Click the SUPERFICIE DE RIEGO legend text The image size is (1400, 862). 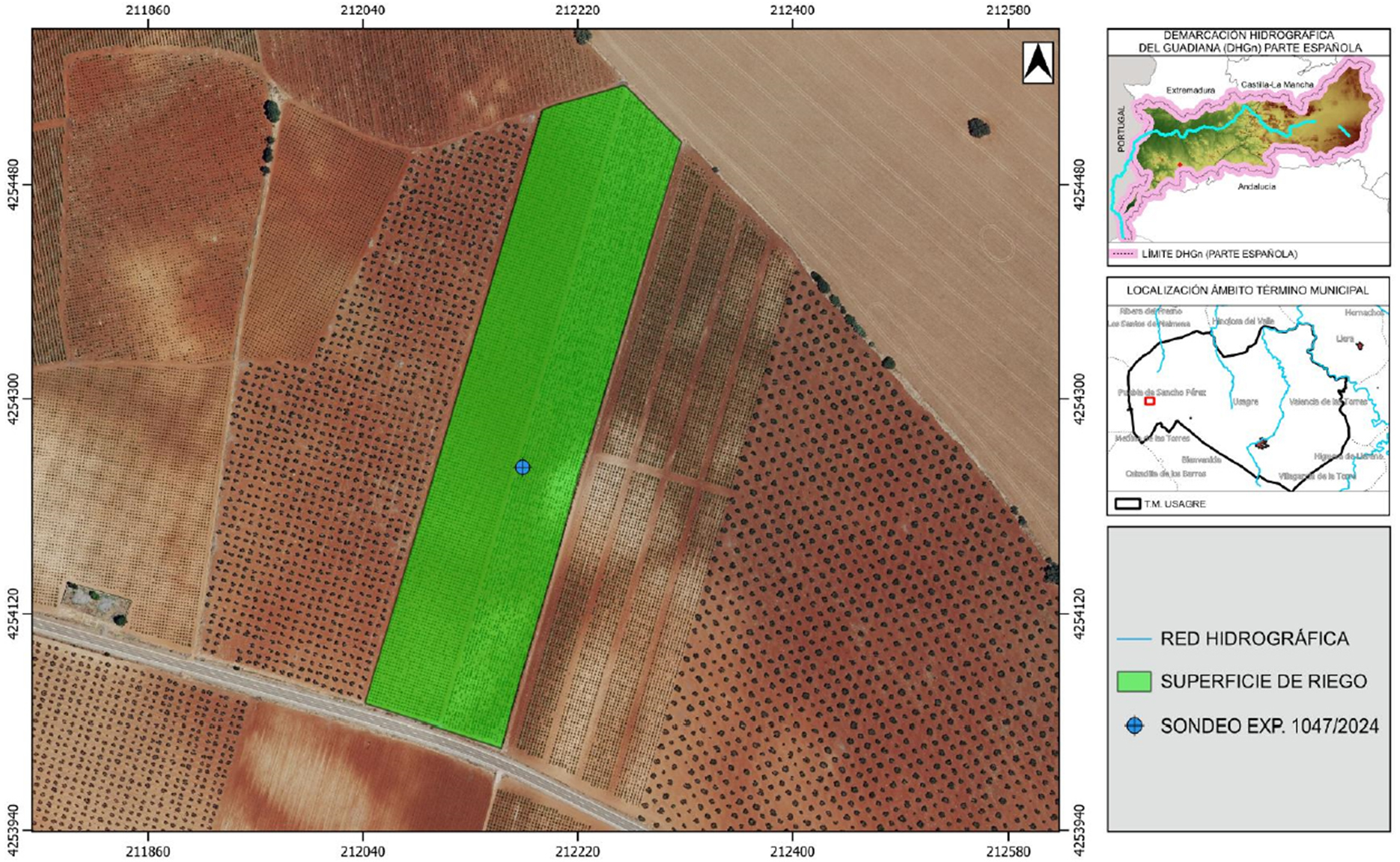click(x=1264, y=682)
